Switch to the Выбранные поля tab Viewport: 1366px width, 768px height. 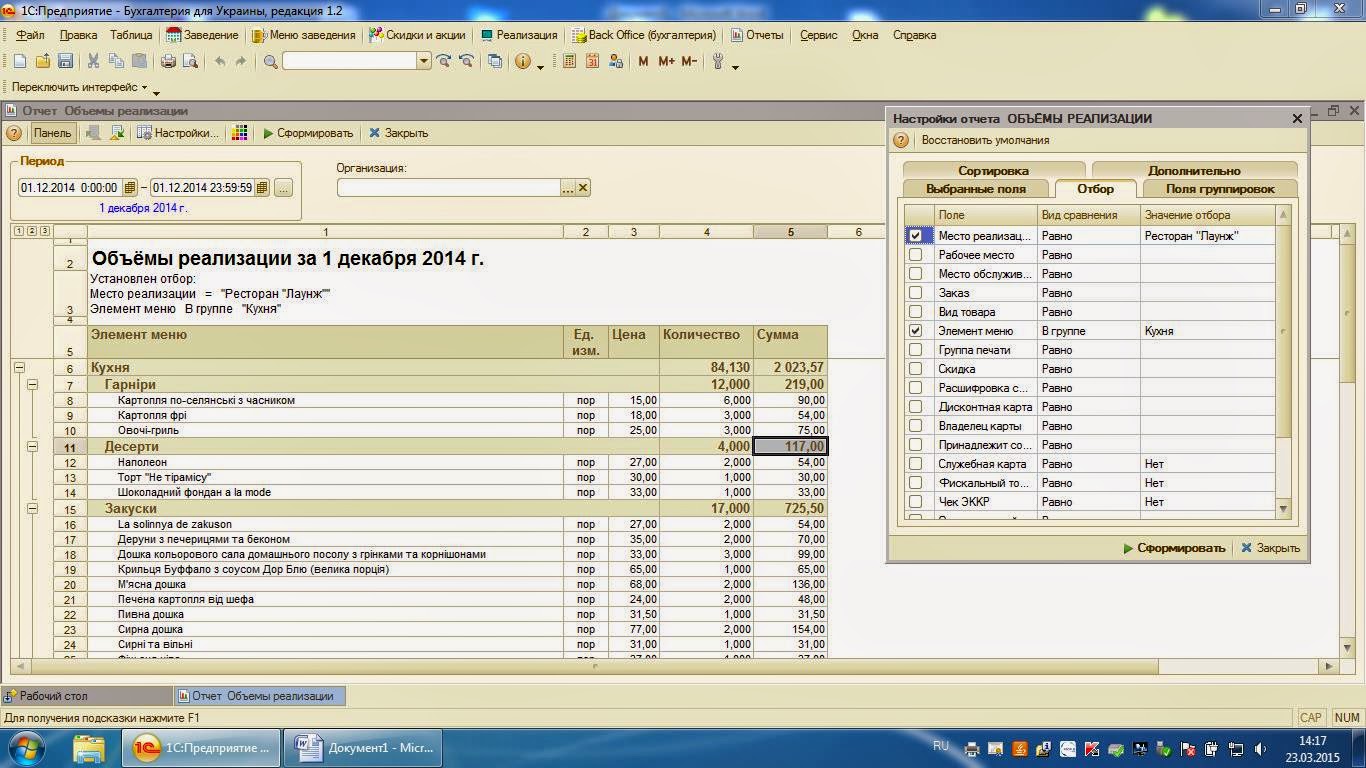coord(976,189)
